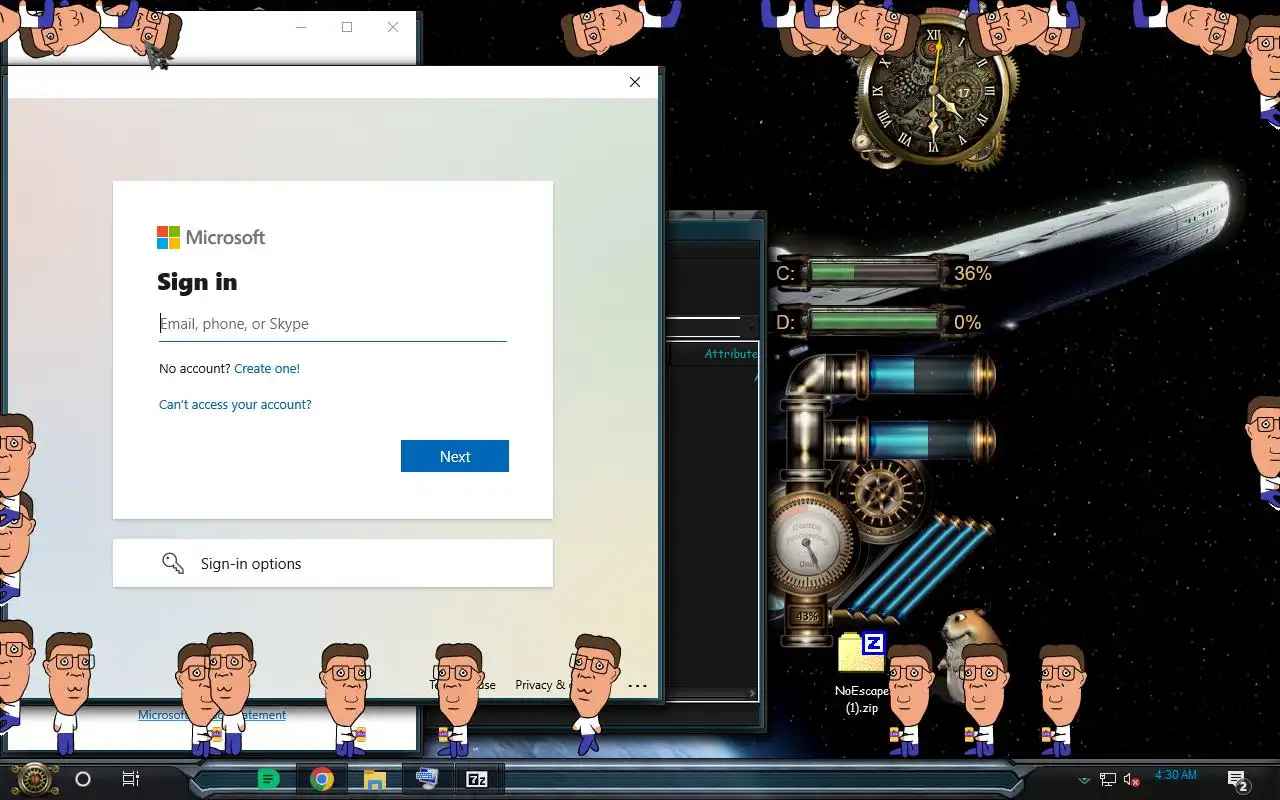Close the Microsoft sign-in dialog

click(x=635, y=82)
